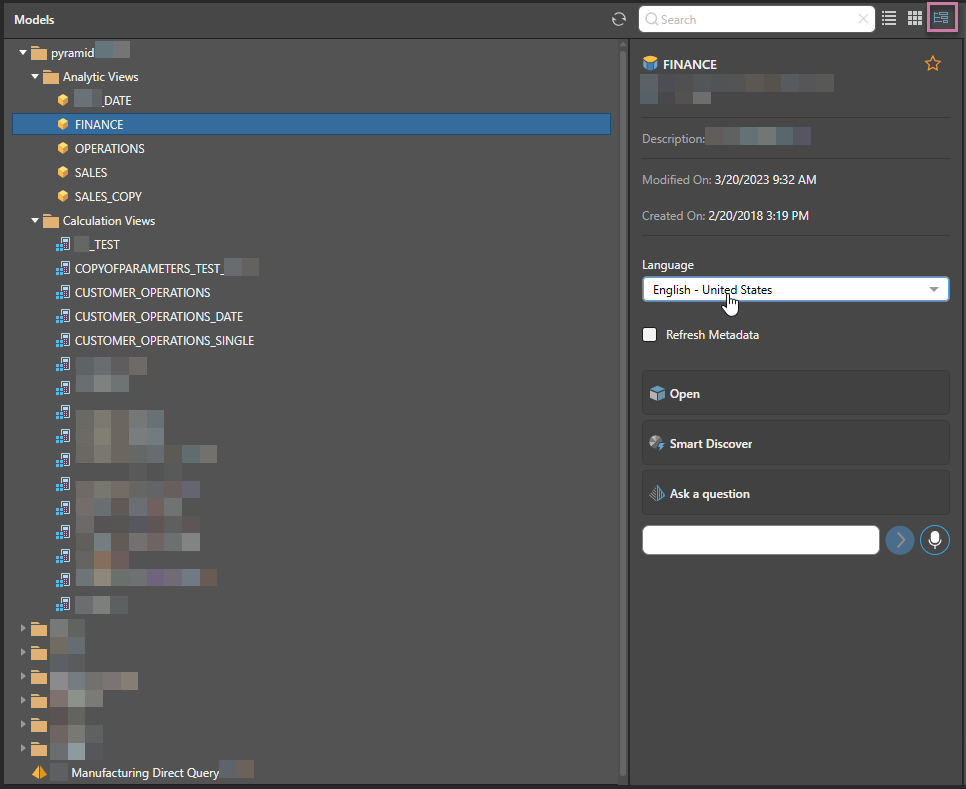
Task: Click the Ask a question button
Action: click(795, 493)
